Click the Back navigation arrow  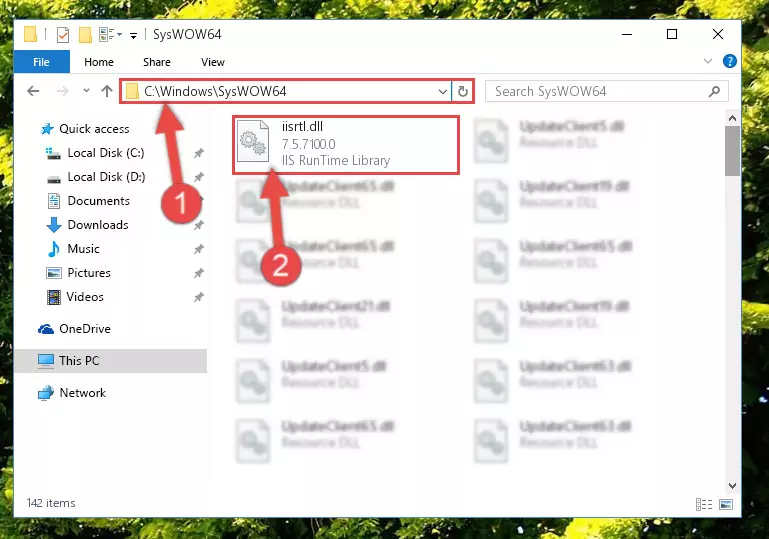(x=33, y=91)
